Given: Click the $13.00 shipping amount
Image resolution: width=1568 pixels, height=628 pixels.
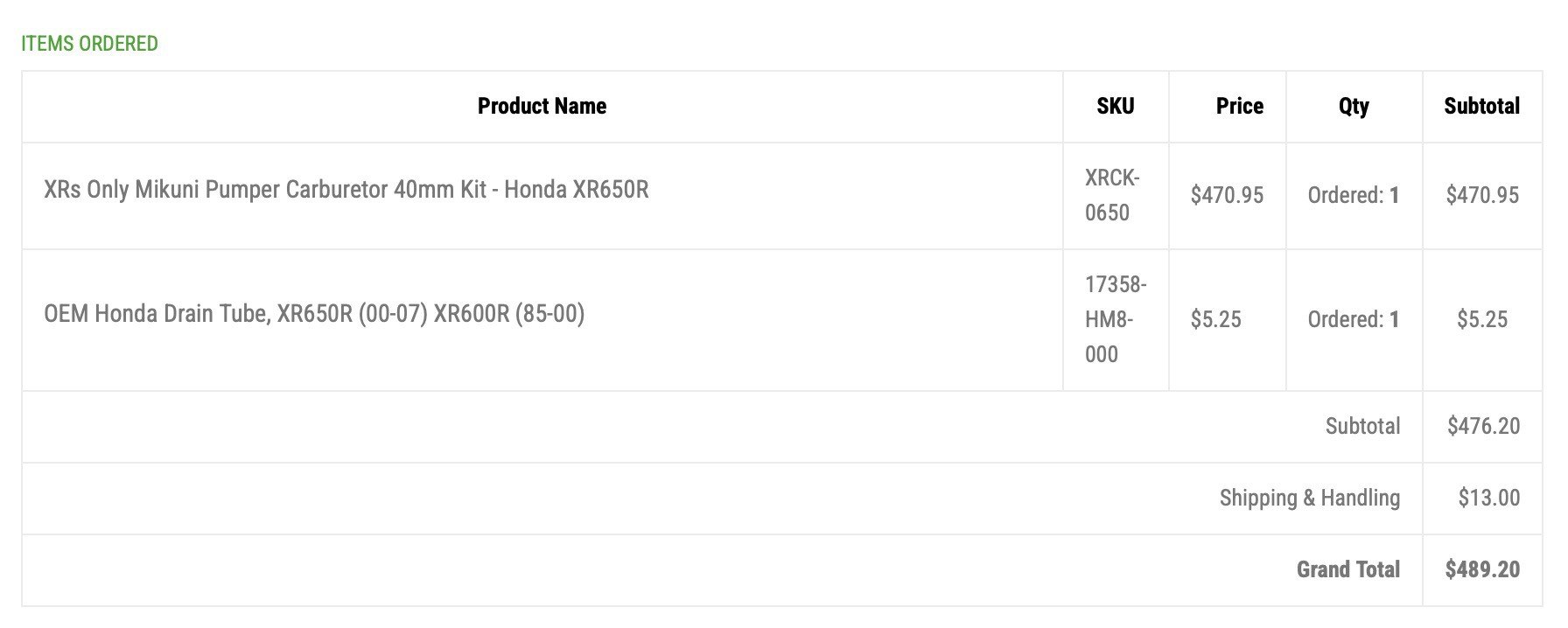Looking at the screenshot, I should pyautogui.click(x=1488, y=498).
